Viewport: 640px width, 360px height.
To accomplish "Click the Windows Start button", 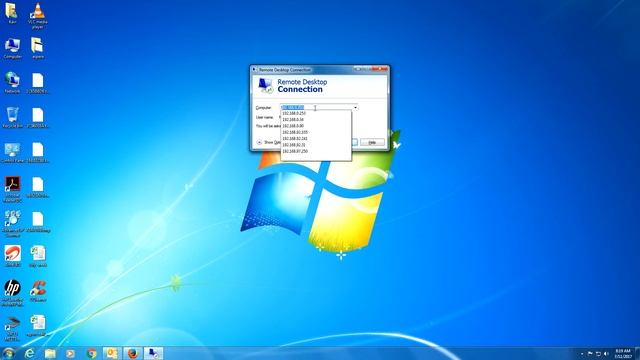I will click(9, 353).
